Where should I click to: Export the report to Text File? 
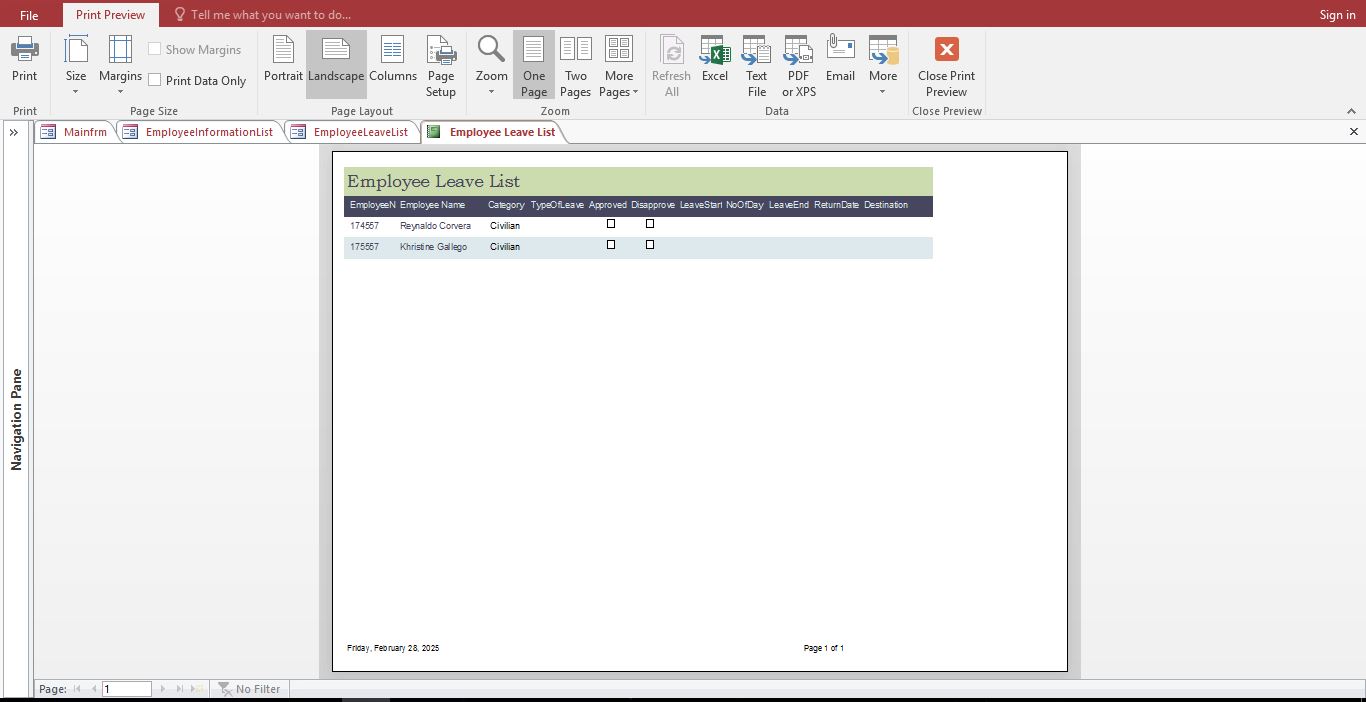coord(757,66)
